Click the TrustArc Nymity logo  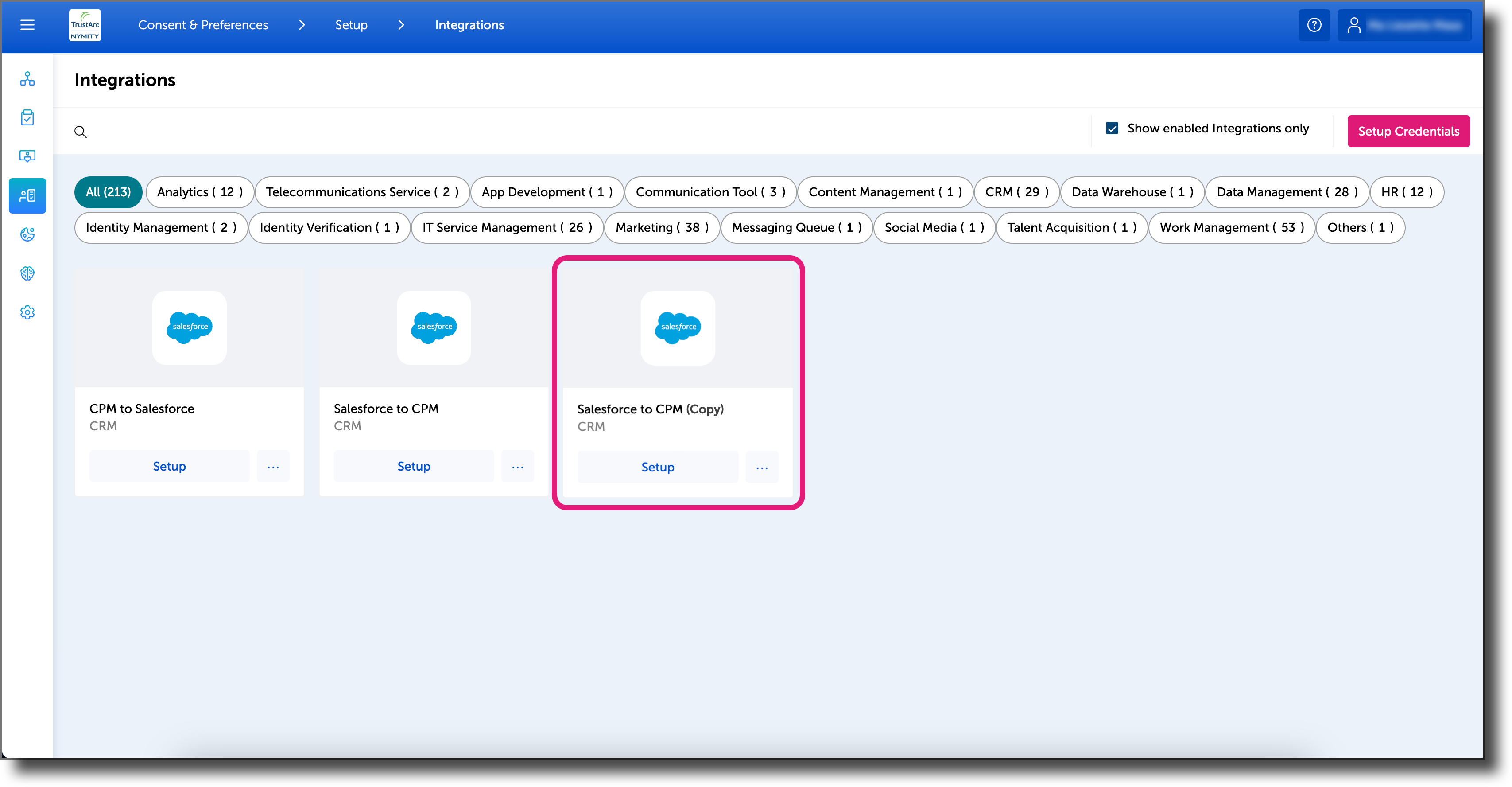[x=85, y=25]
